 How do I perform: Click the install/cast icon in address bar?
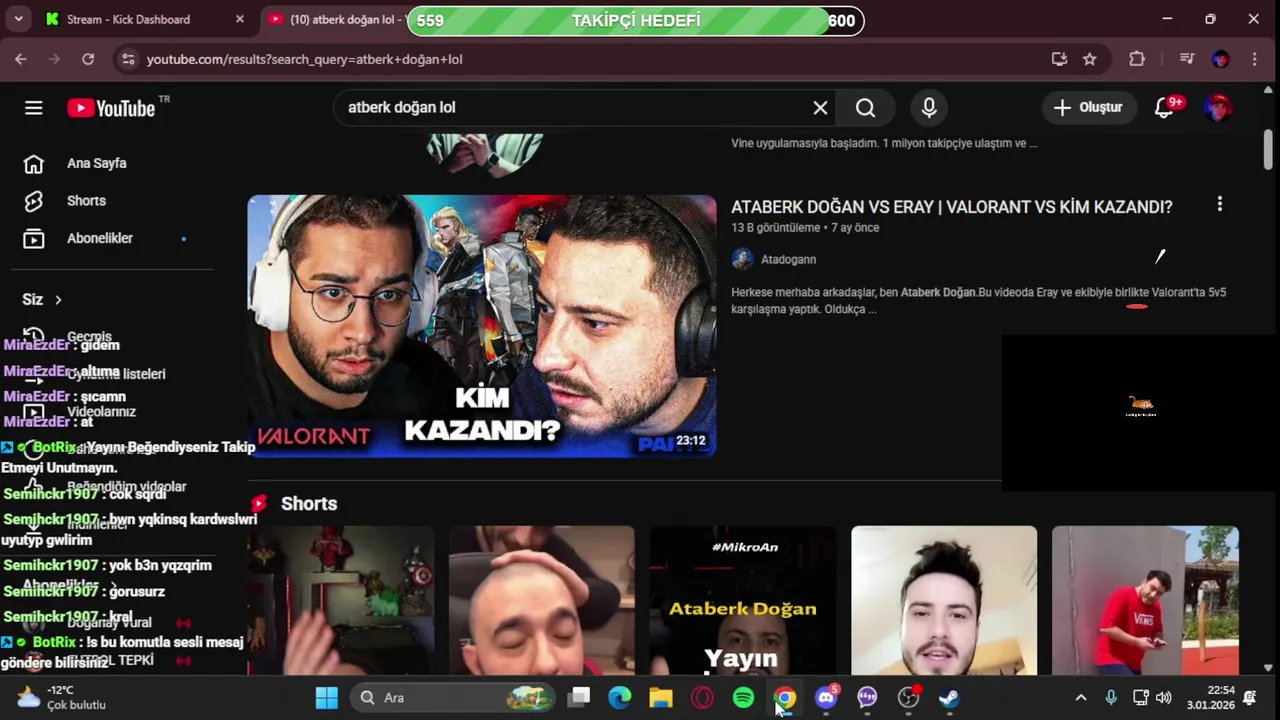click(1059, 59)
